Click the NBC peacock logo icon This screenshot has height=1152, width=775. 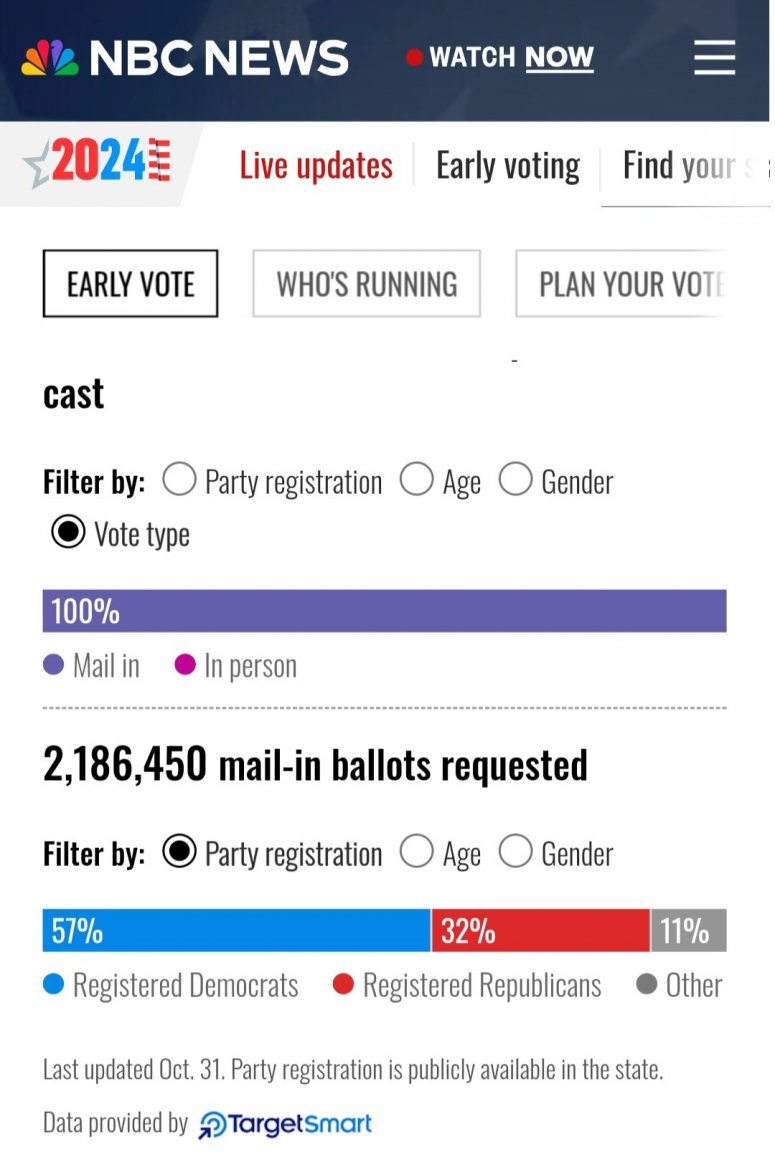point(50,58)
